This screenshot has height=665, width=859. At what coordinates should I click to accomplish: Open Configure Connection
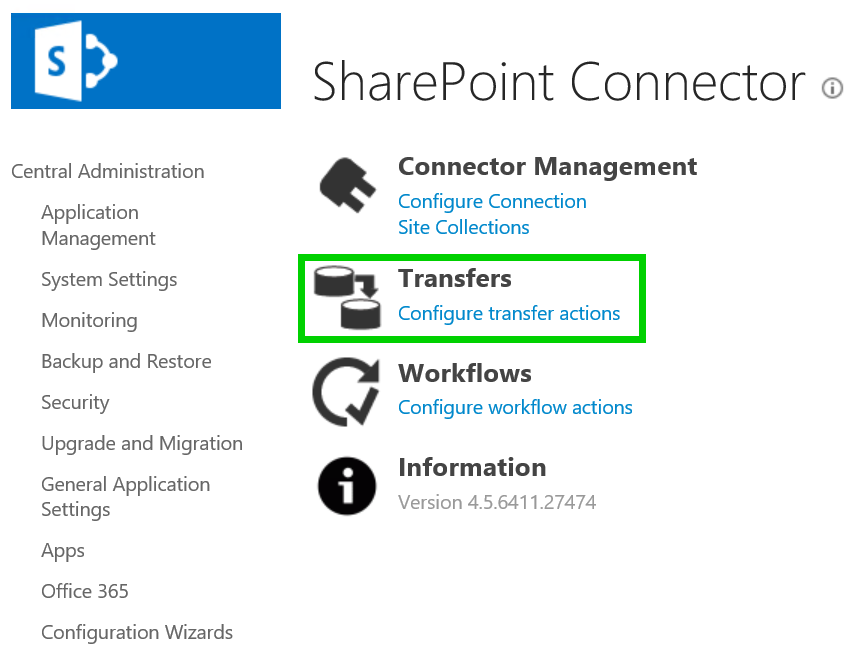click(492, 201)
